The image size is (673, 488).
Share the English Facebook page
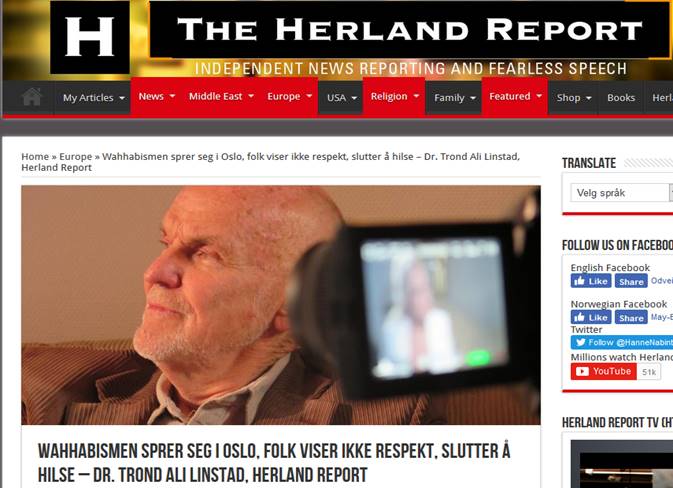tap(631, 281)
